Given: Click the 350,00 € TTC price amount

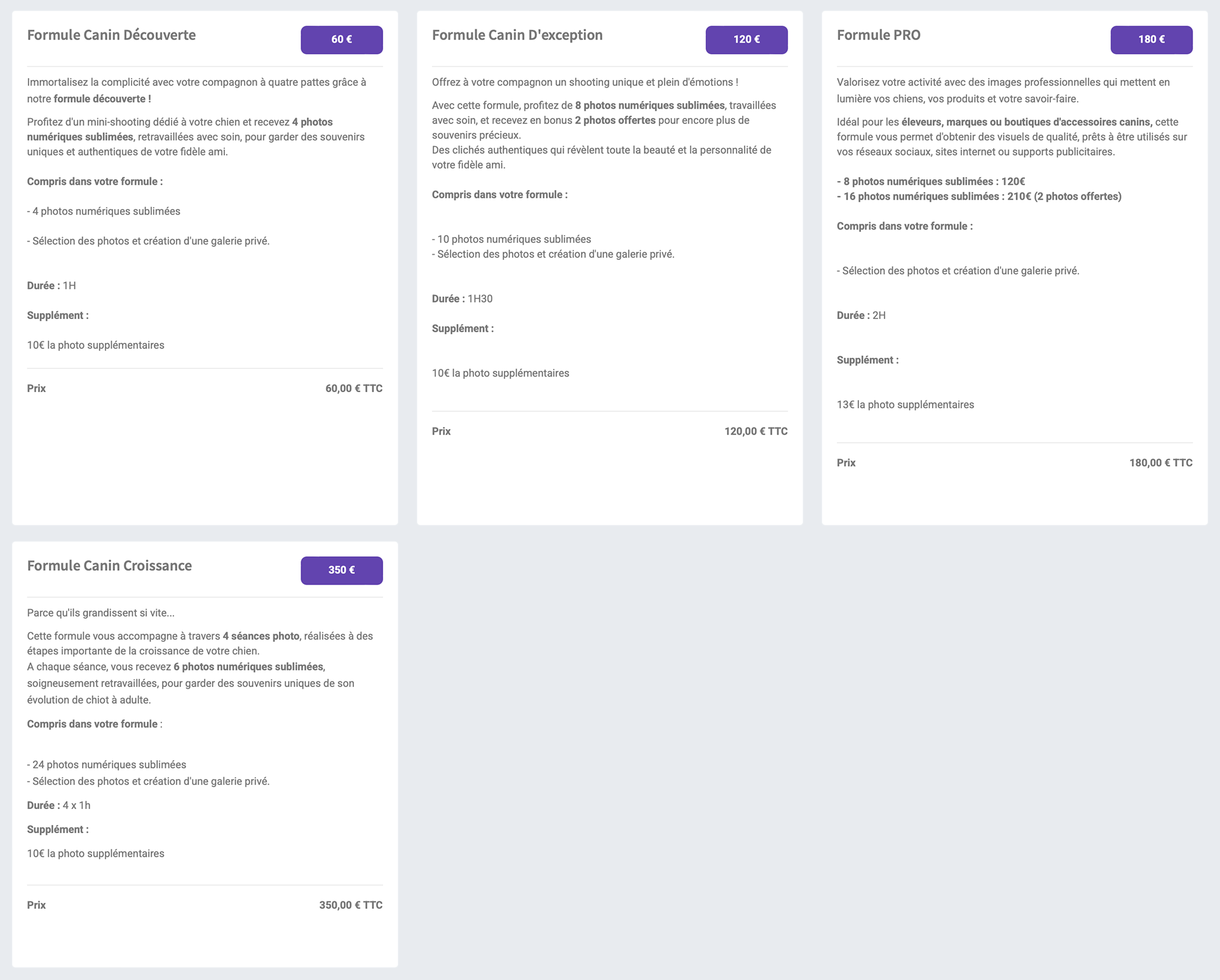Looking at the screenshot, I should click(351, 905).
